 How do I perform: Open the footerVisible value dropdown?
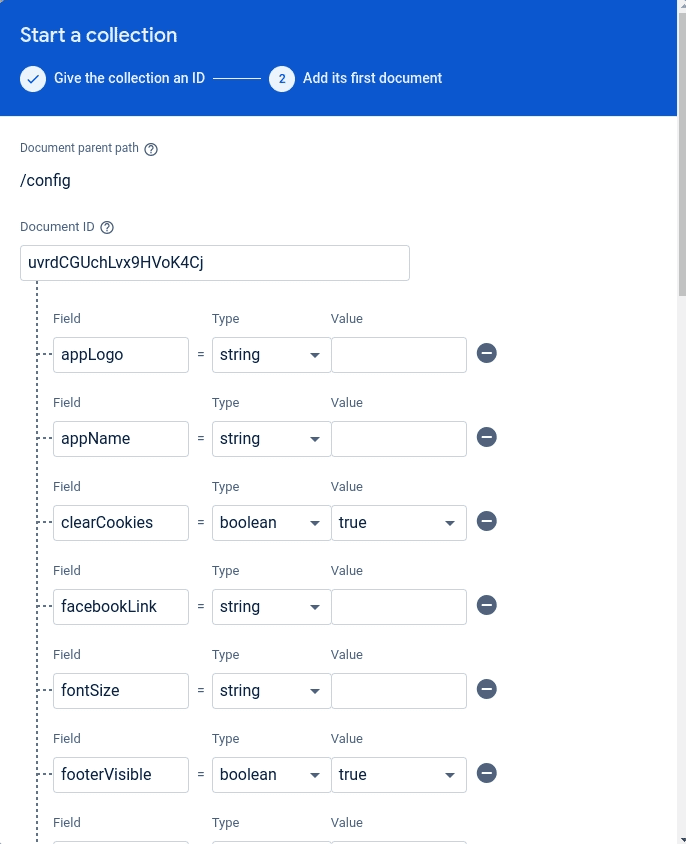[398, 774]
